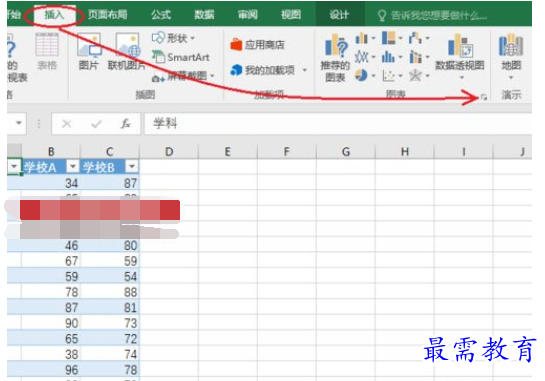Cancel the entry in the formula bar

(x=66, y=123)
